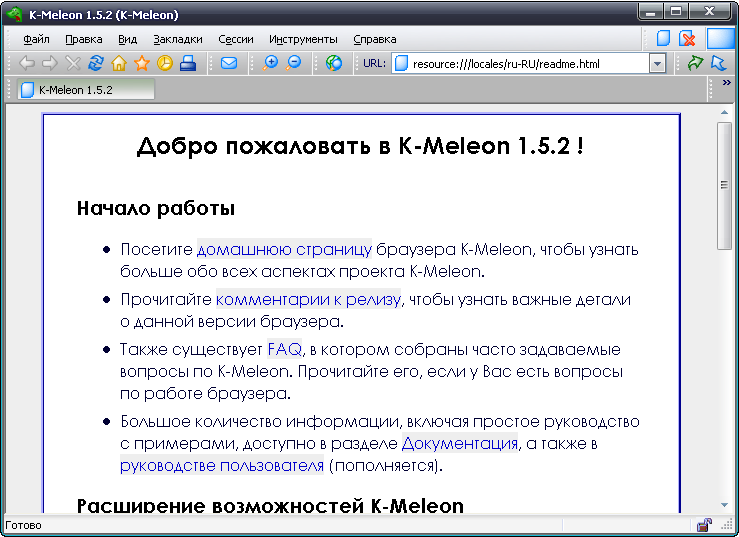Zoom out with magnifier minus icon
Image resolution: width=739 pixels, height=537 pixels.
(294, 63)
